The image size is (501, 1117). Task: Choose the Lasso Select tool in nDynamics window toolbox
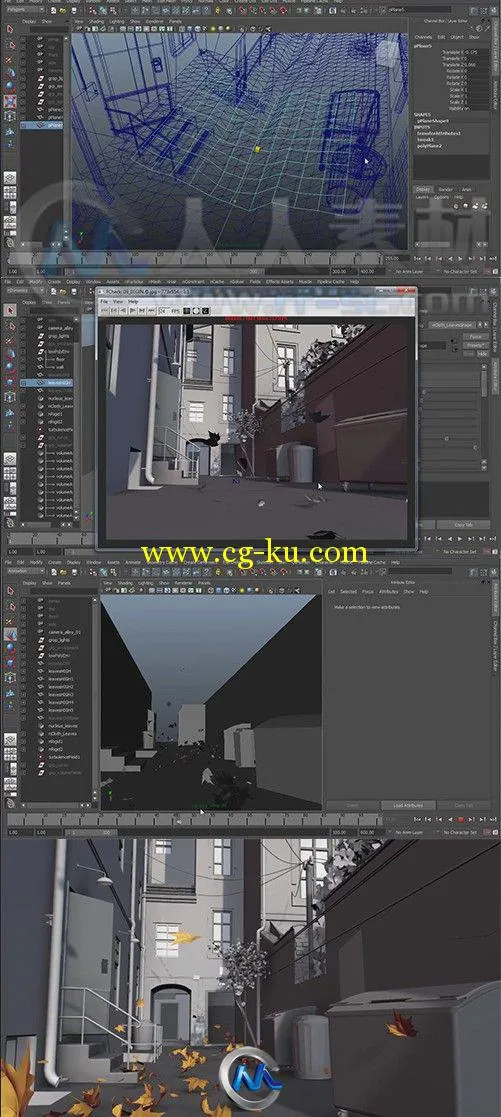pos(10,325)
